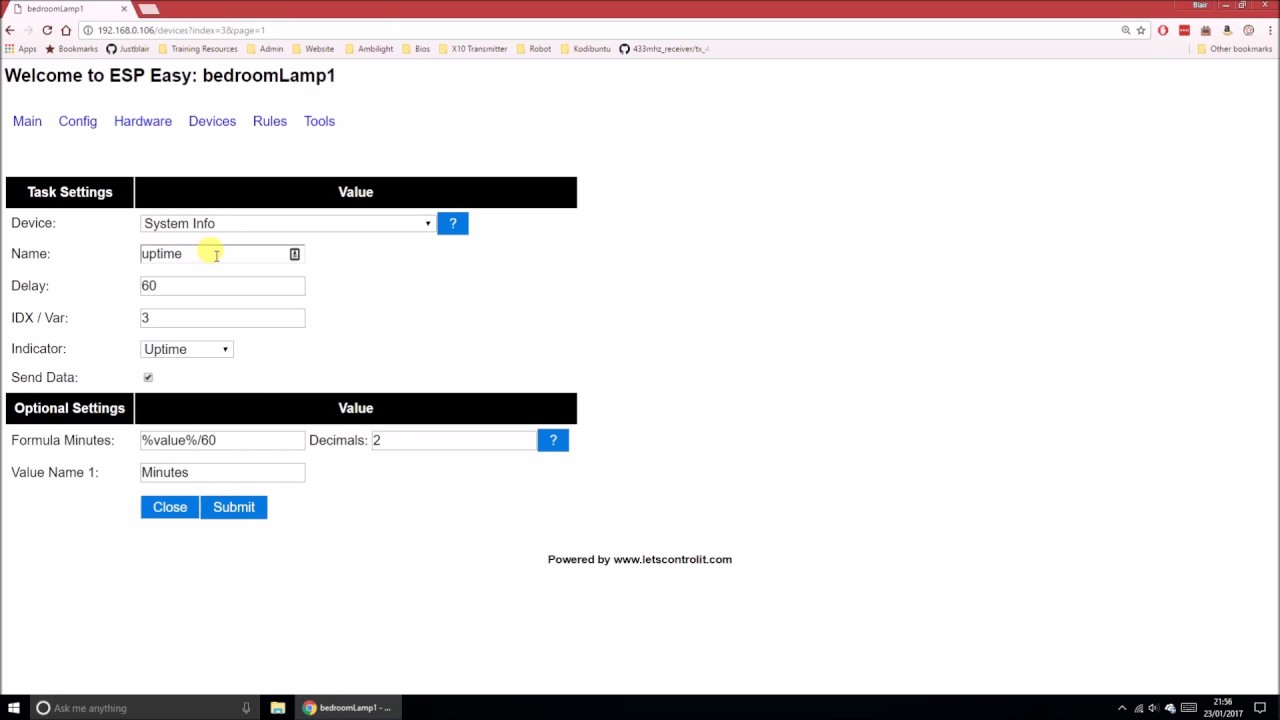Open File Explorer from taskbar

[x=278, y=708]
